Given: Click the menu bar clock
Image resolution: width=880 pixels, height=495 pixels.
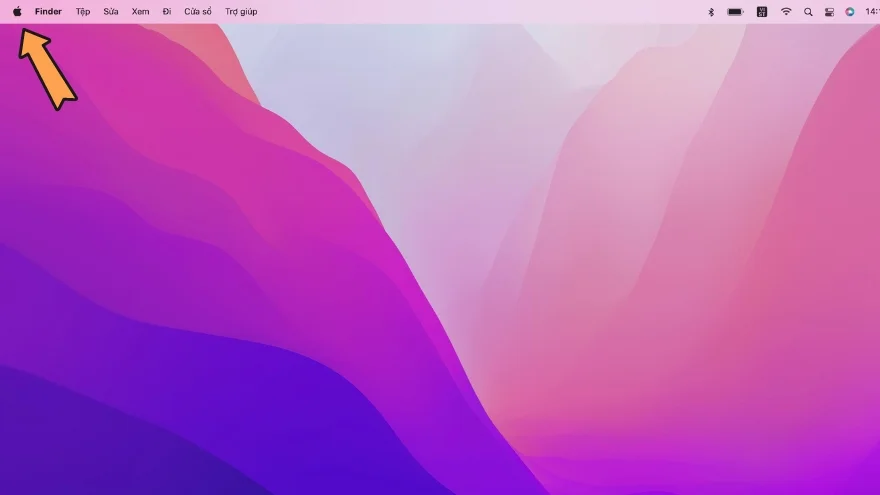Looking at the screenshot, I should tap(871, 12).
